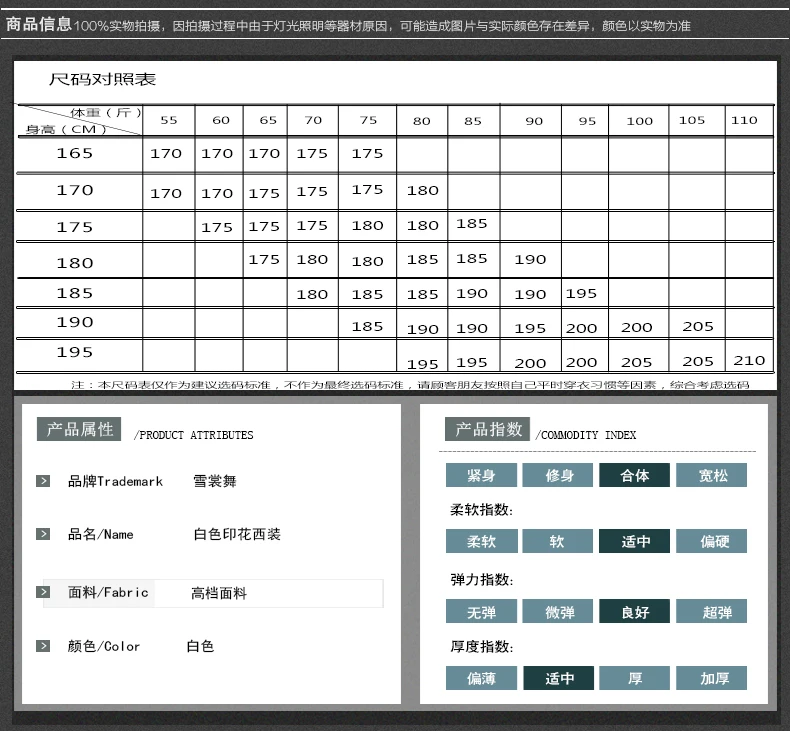The image size is (790, 731).
Task: Click the 100 weight column header
Action: coord(639,121)
